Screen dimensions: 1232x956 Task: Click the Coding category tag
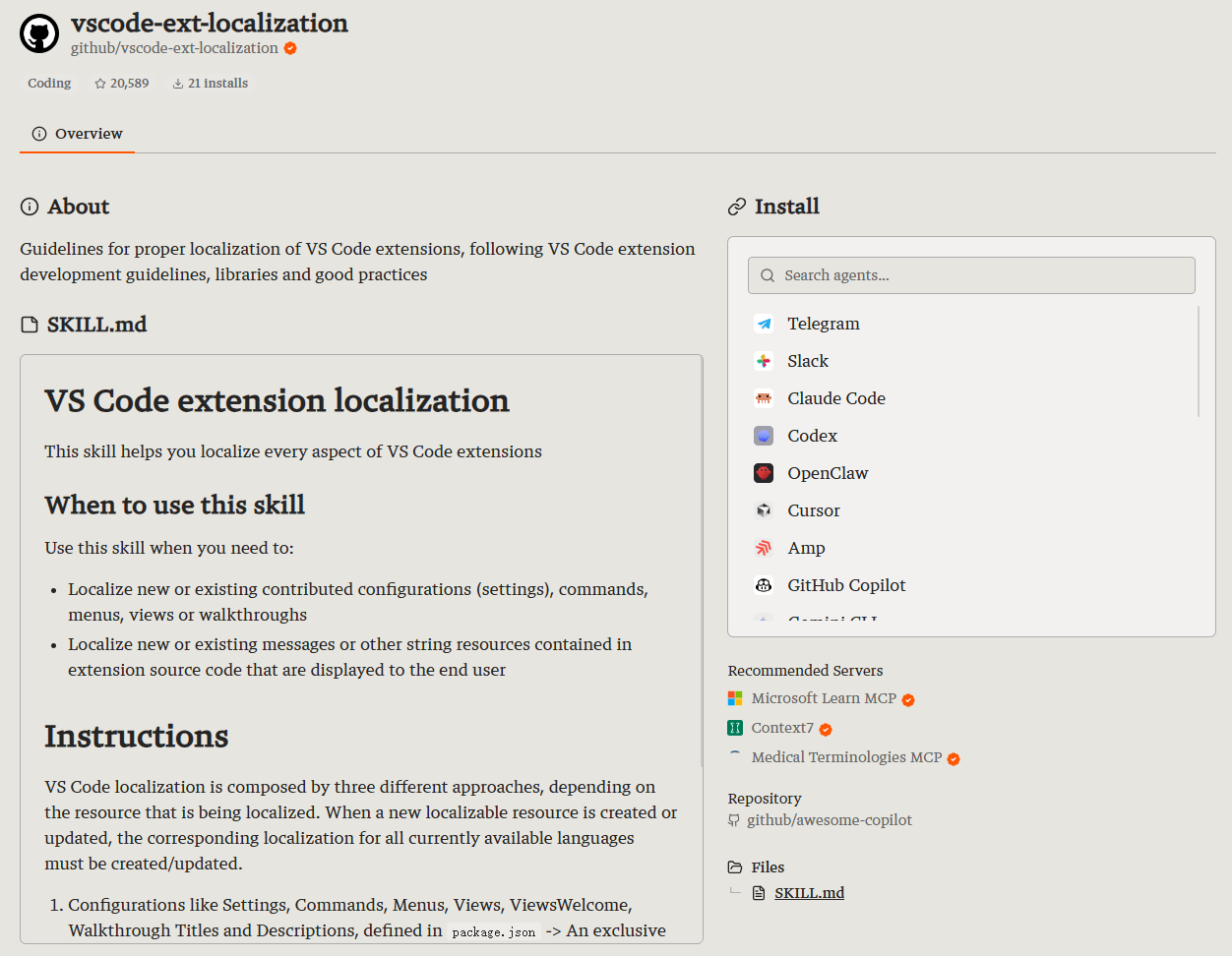[49, 84]
